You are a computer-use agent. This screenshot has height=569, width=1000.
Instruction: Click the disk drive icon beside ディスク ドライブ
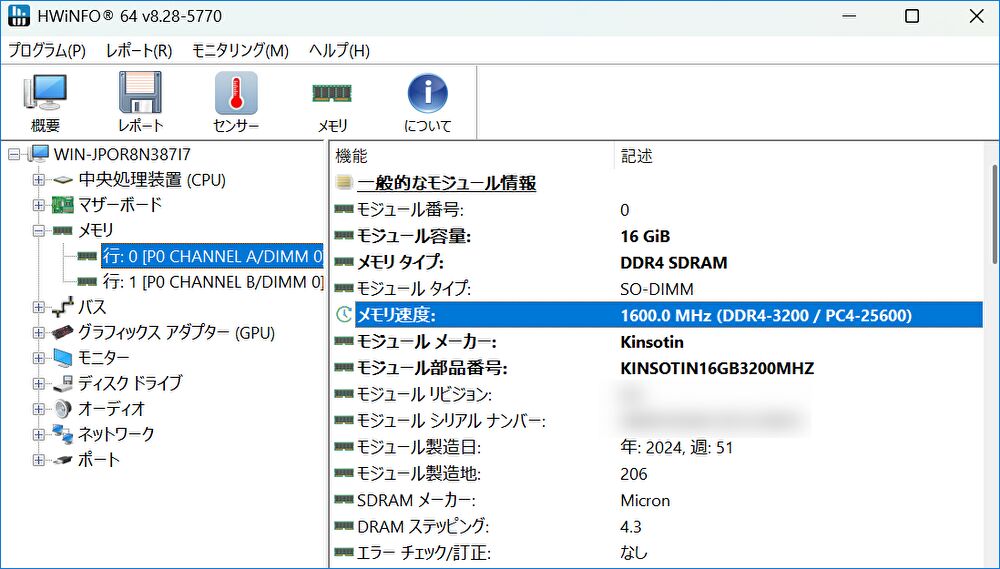click(62, 383)
